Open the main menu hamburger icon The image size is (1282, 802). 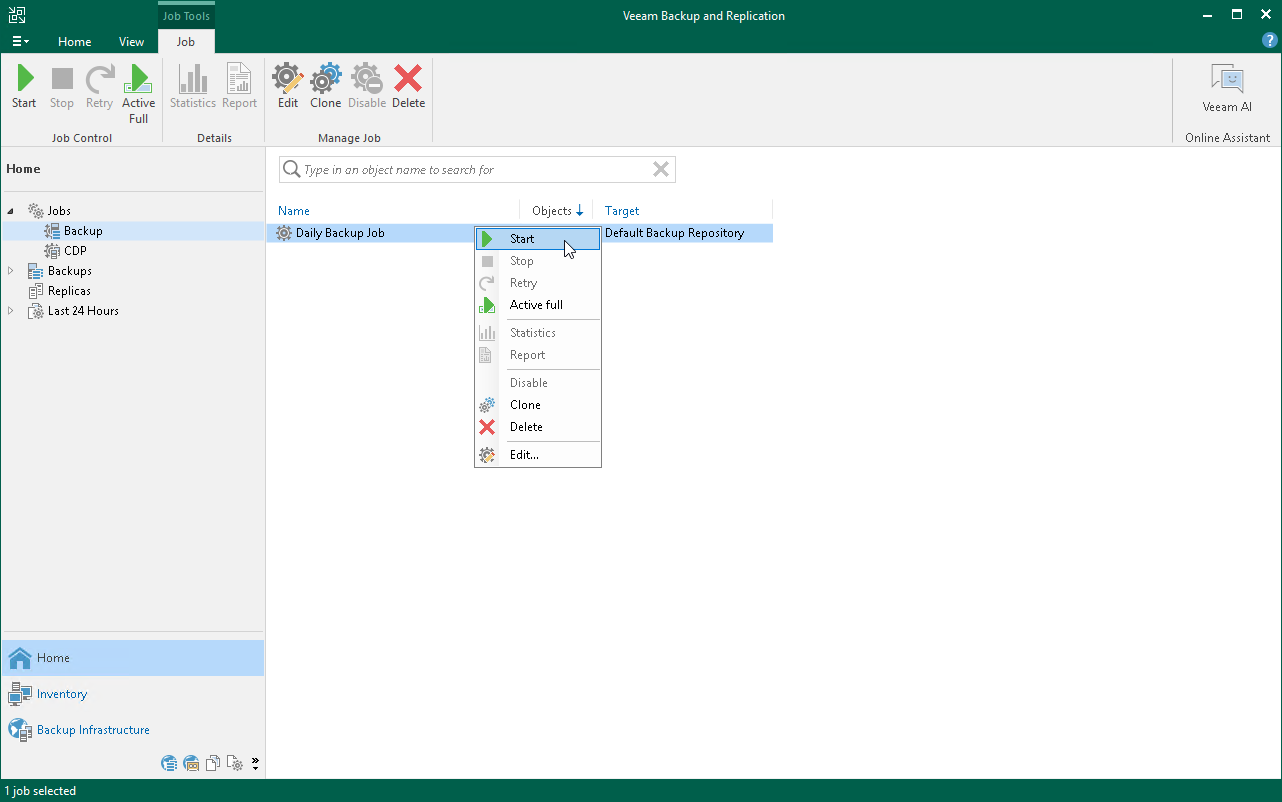point(19,40)
